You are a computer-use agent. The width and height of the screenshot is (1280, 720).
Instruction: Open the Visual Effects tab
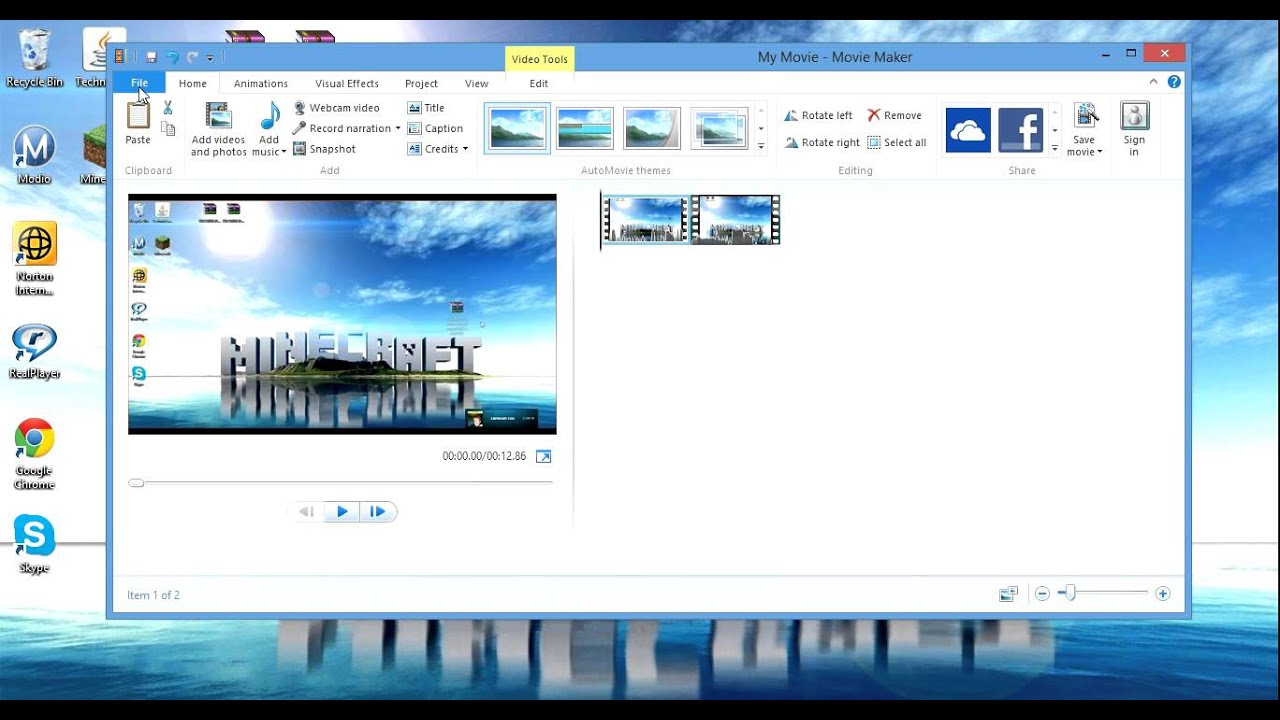tap(347, 84)
